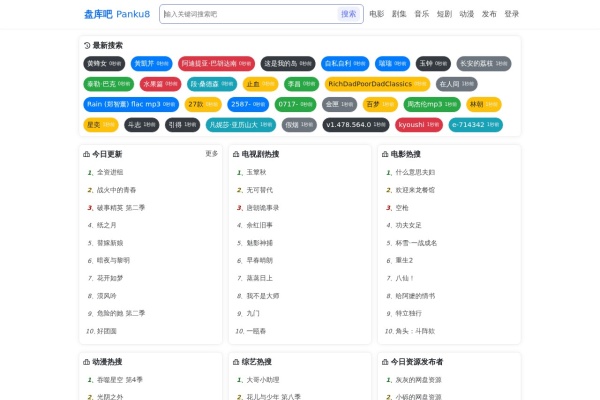The height and width of the screenshot is (400, 600).
Task: Click 更多 in the 今日更新 panel
Action: (x=212, y=153)
